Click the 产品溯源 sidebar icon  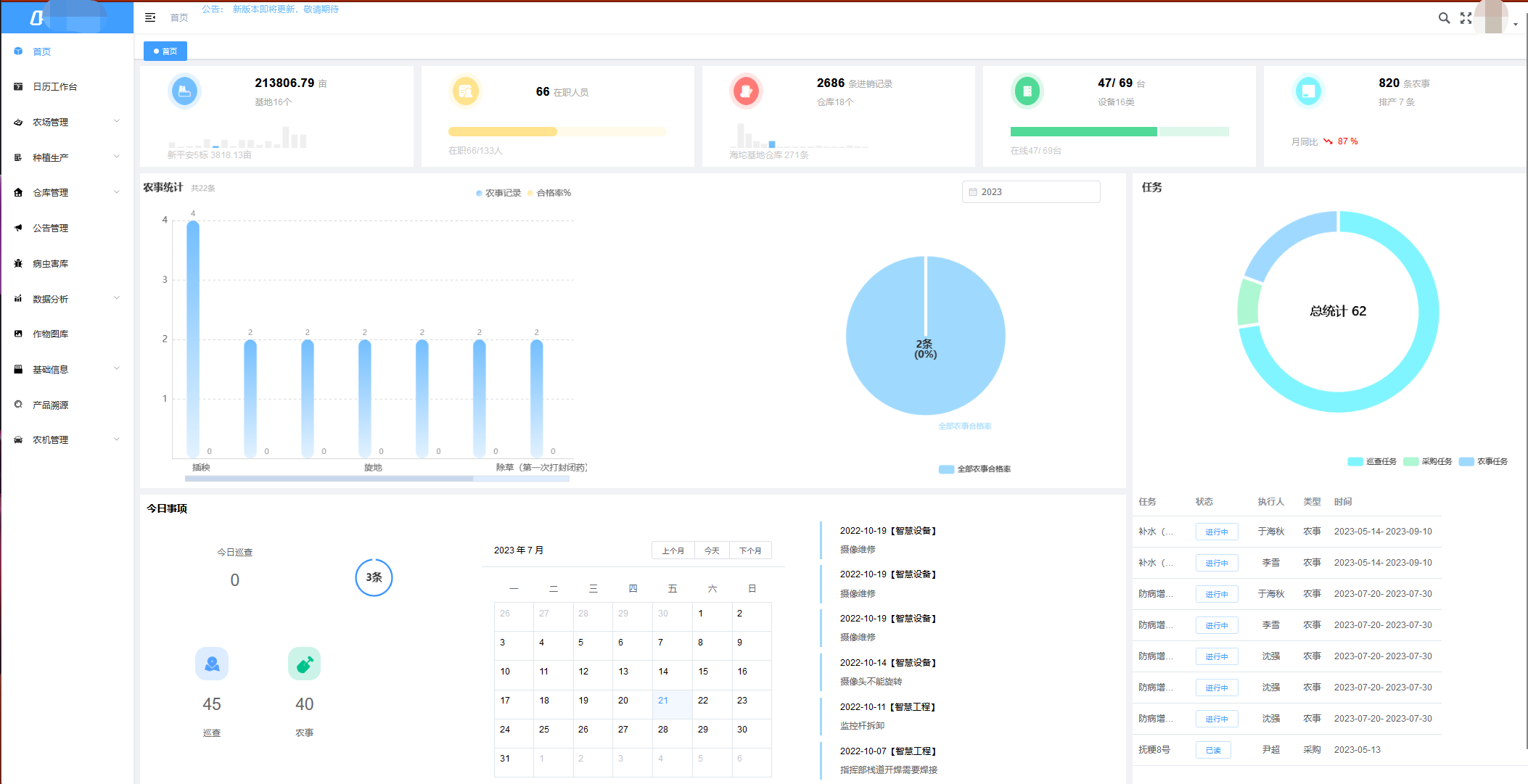tap(18, 404)
